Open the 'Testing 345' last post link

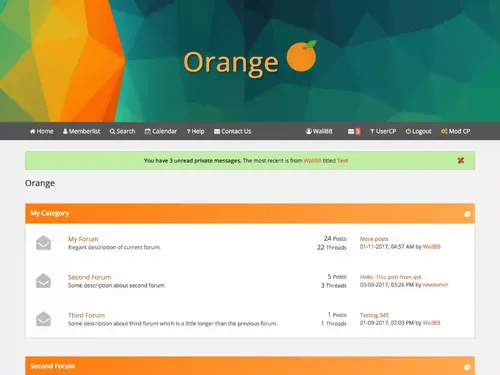tap(374, 315)
